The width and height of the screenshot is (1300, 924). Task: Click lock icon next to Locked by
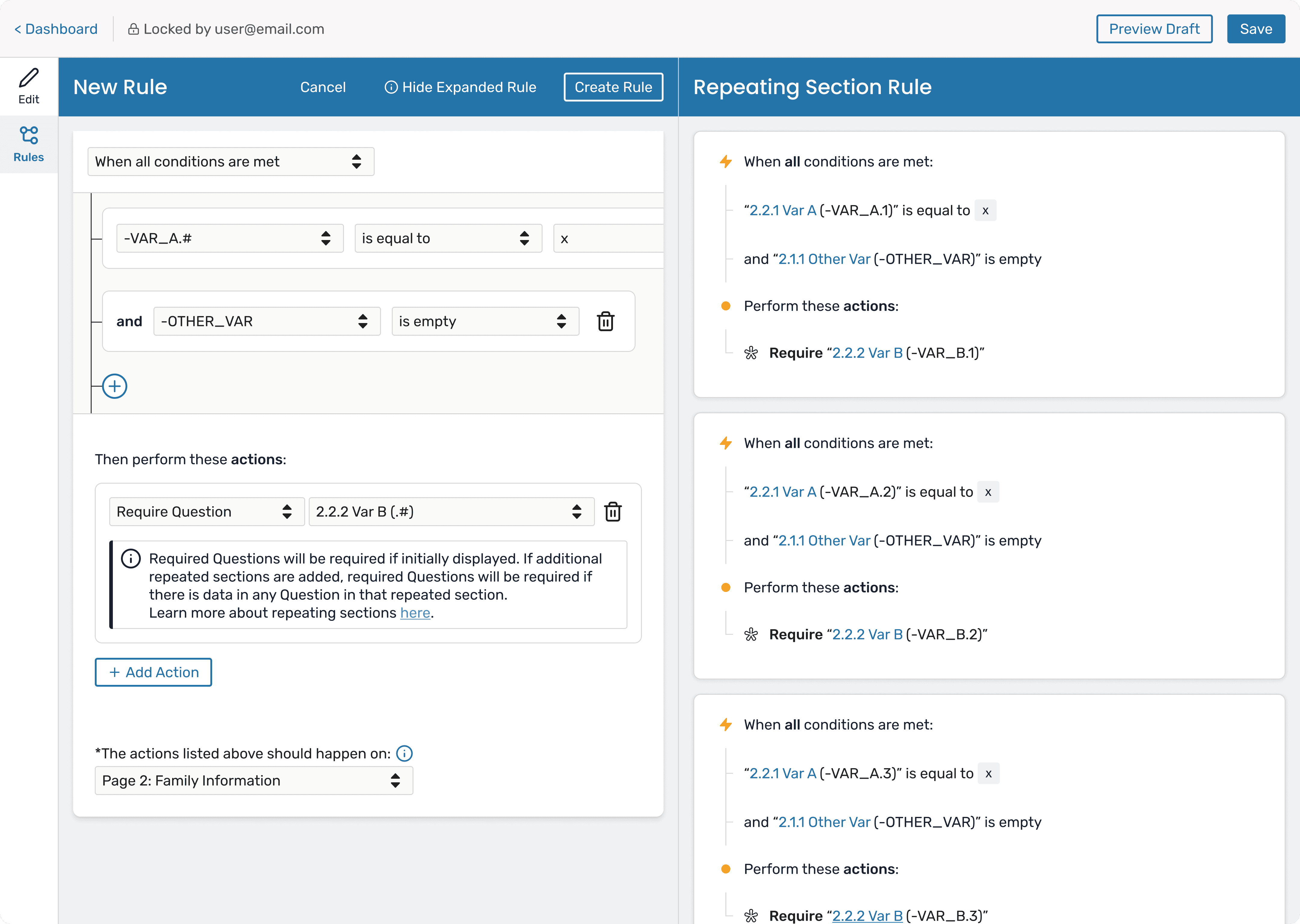click(133, 29)
